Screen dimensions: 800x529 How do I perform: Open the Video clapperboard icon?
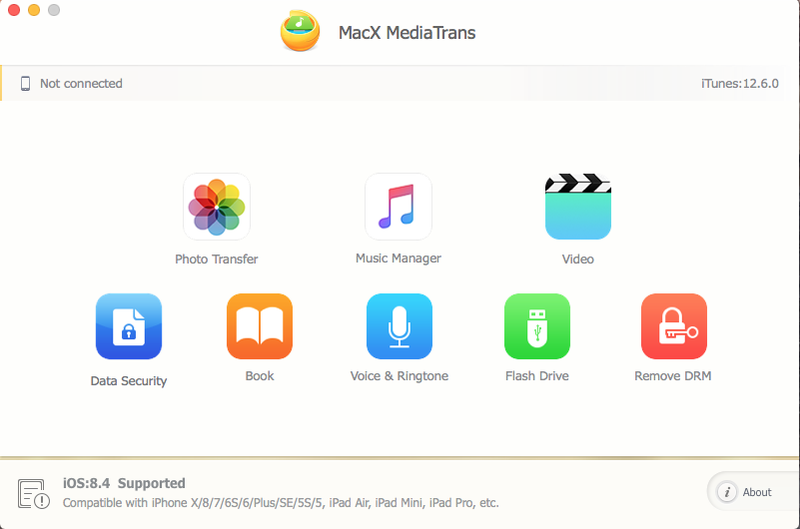click(x=578, y=207)
